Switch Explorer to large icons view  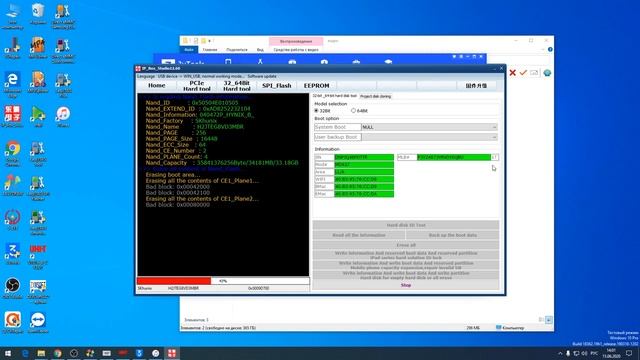[x=549, y=320]
